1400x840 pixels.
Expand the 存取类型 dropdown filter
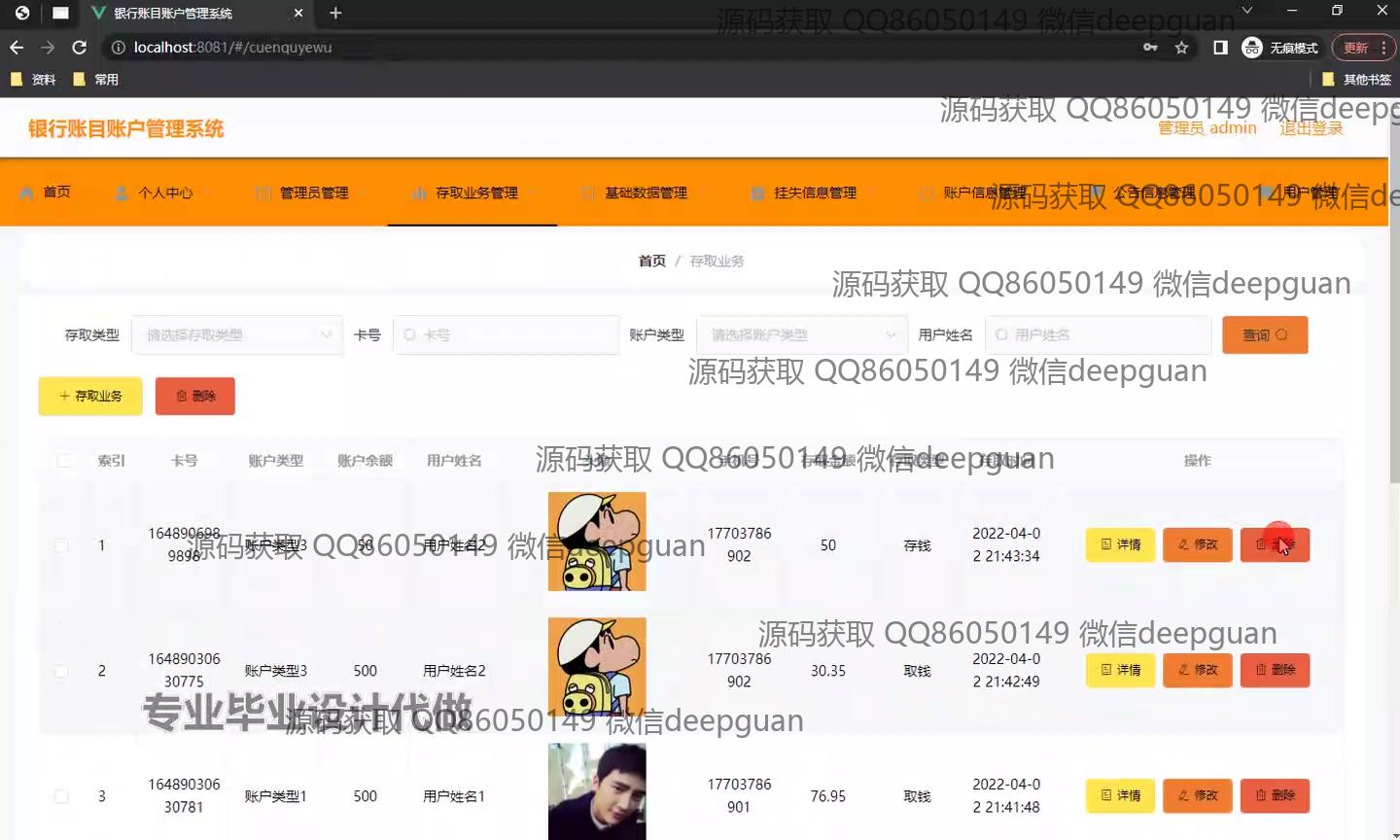point(237,334)
